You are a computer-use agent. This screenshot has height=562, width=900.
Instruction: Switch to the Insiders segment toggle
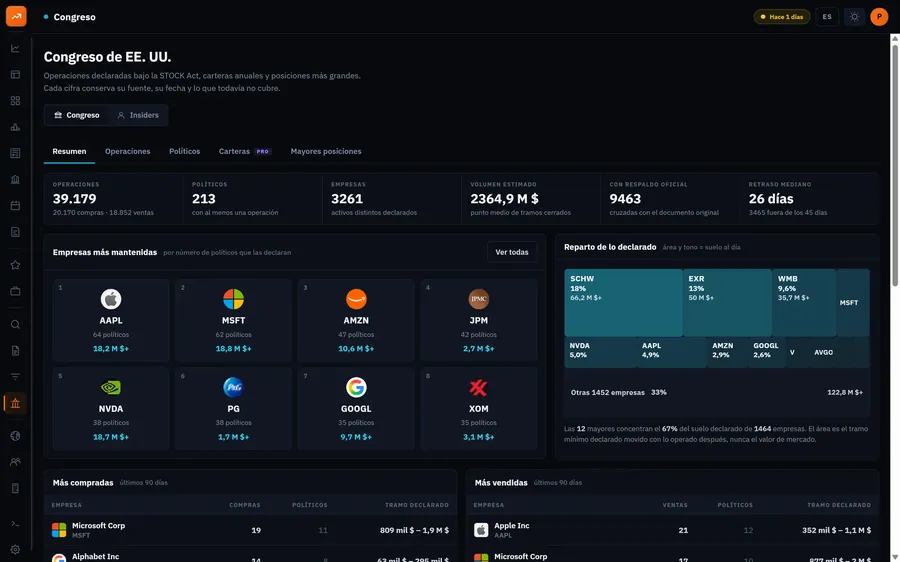[138, 115]
